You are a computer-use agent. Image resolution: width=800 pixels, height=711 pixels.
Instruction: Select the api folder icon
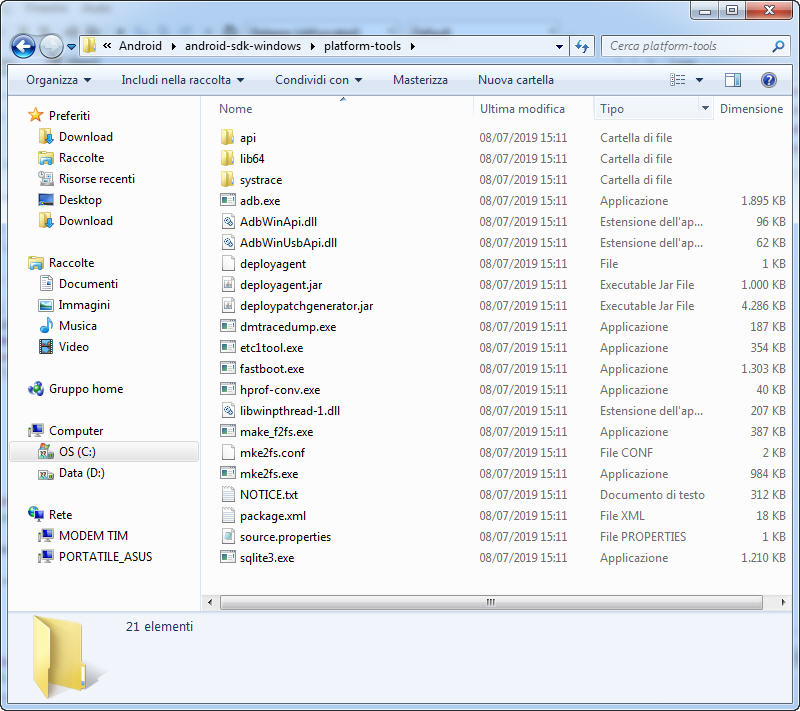(228, 137)
